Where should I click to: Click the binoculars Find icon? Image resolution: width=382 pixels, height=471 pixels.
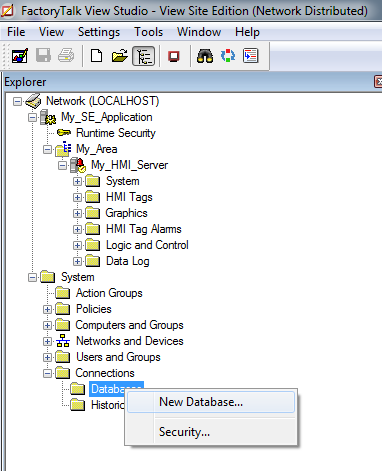pyautogui.click(x=205, y=56)
